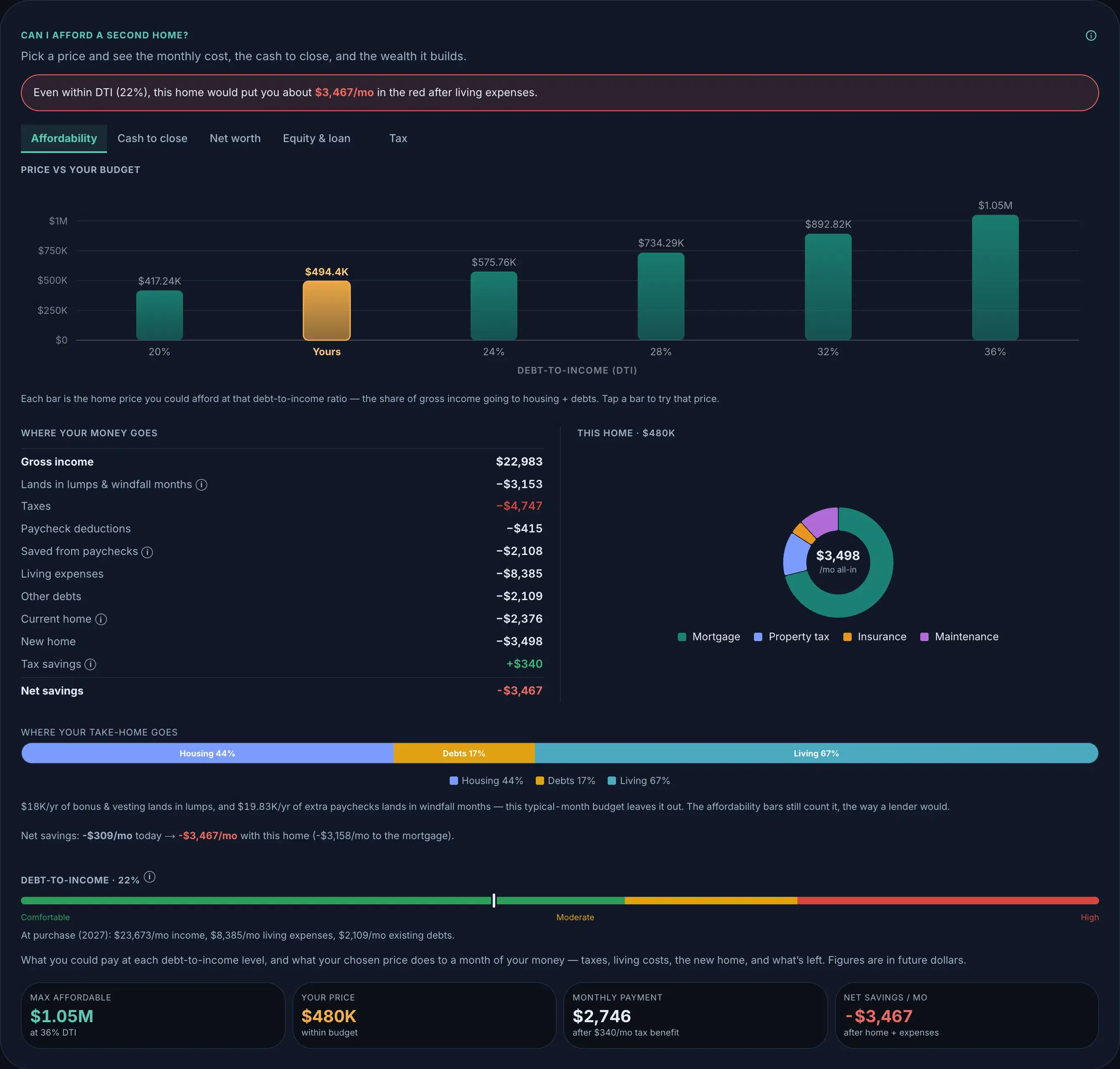
Task: Select the 36% DTI bar at $1.05M
Action: click(995, 277)
